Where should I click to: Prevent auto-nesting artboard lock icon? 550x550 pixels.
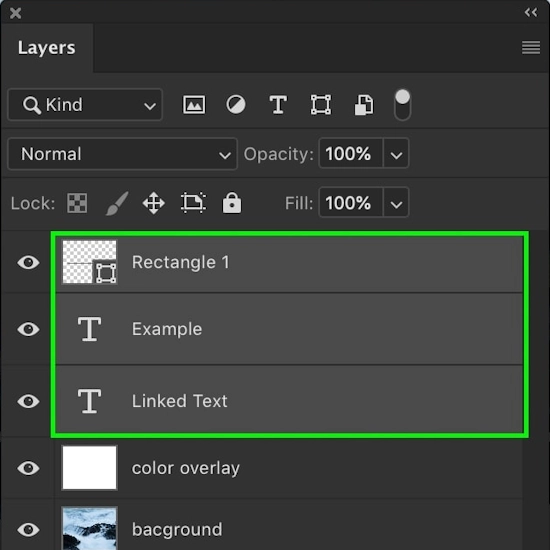(x=193, y=202)
